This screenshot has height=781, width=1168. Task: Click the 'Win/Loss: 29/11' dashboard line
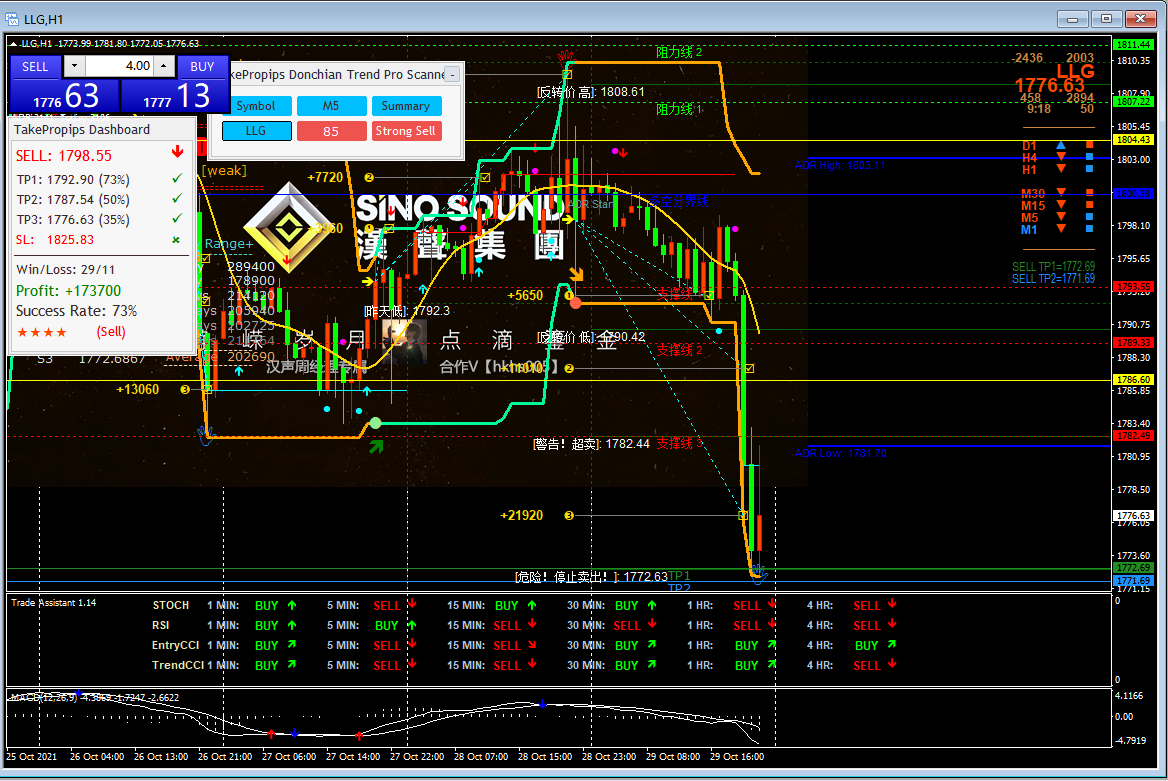66,270
